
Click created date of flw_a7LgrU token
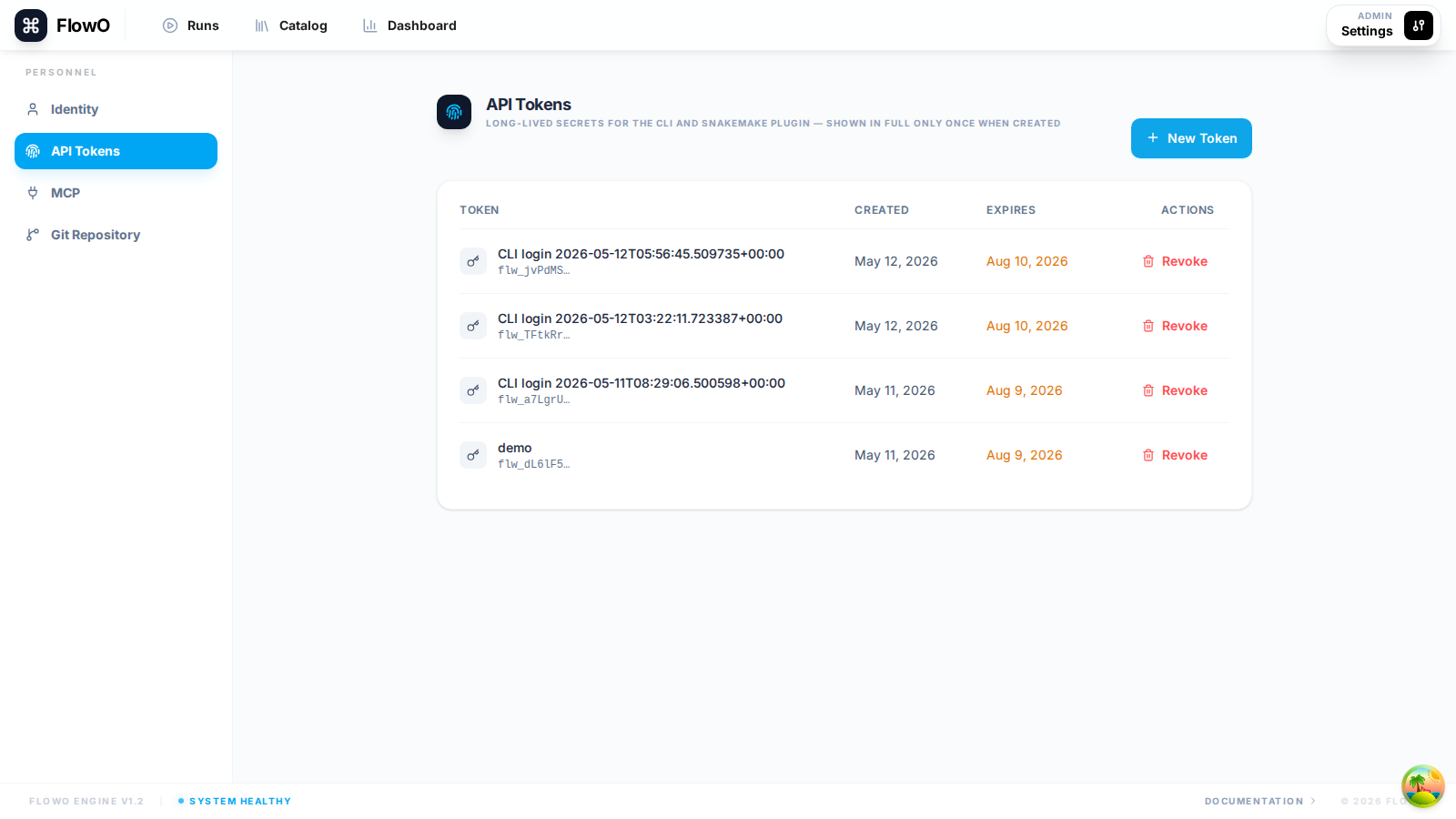895,390
